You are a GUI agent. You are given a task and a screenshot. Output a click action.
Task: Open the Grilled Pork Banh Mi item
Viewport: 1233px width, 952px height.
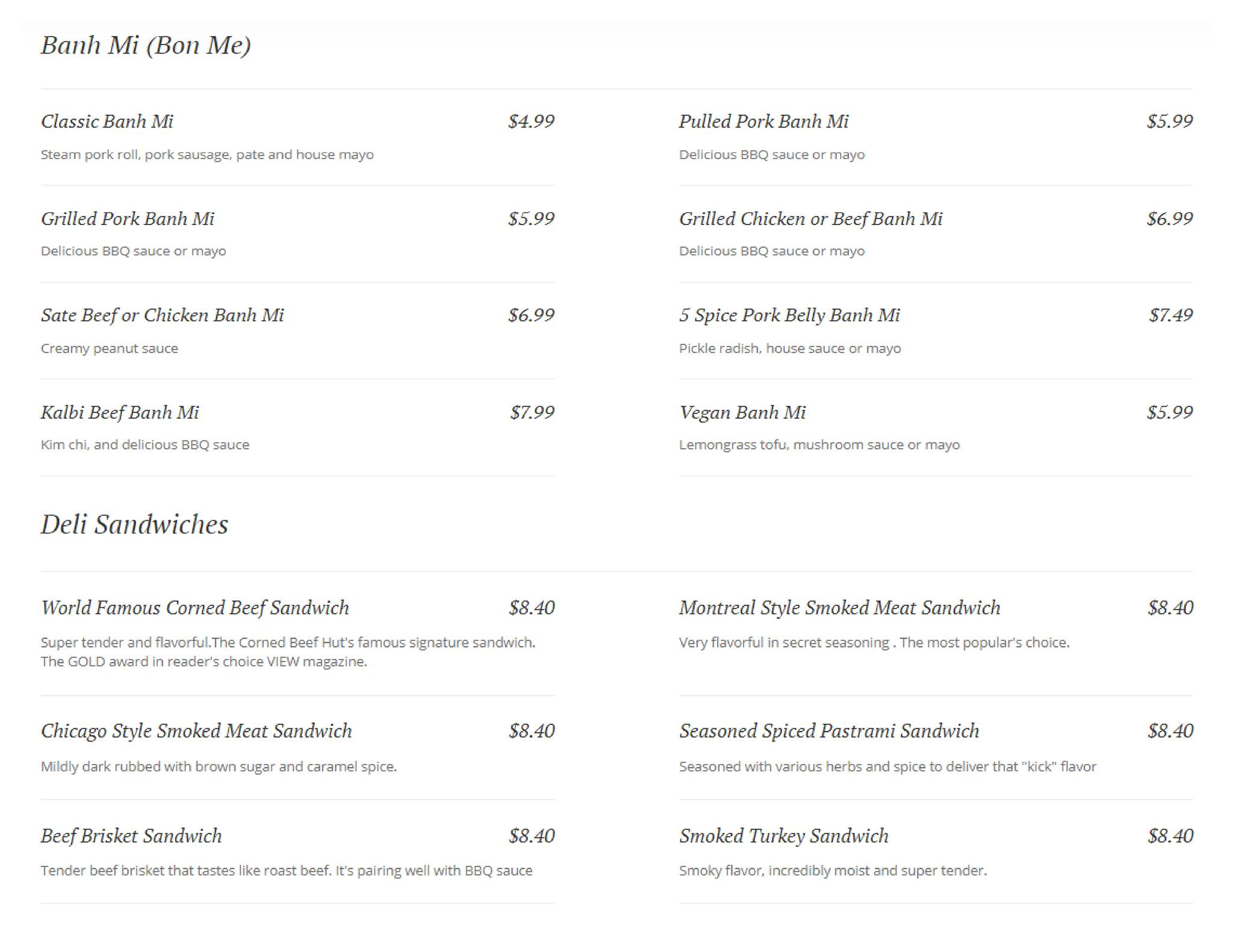pyautogui.click(x=128, y=218)
